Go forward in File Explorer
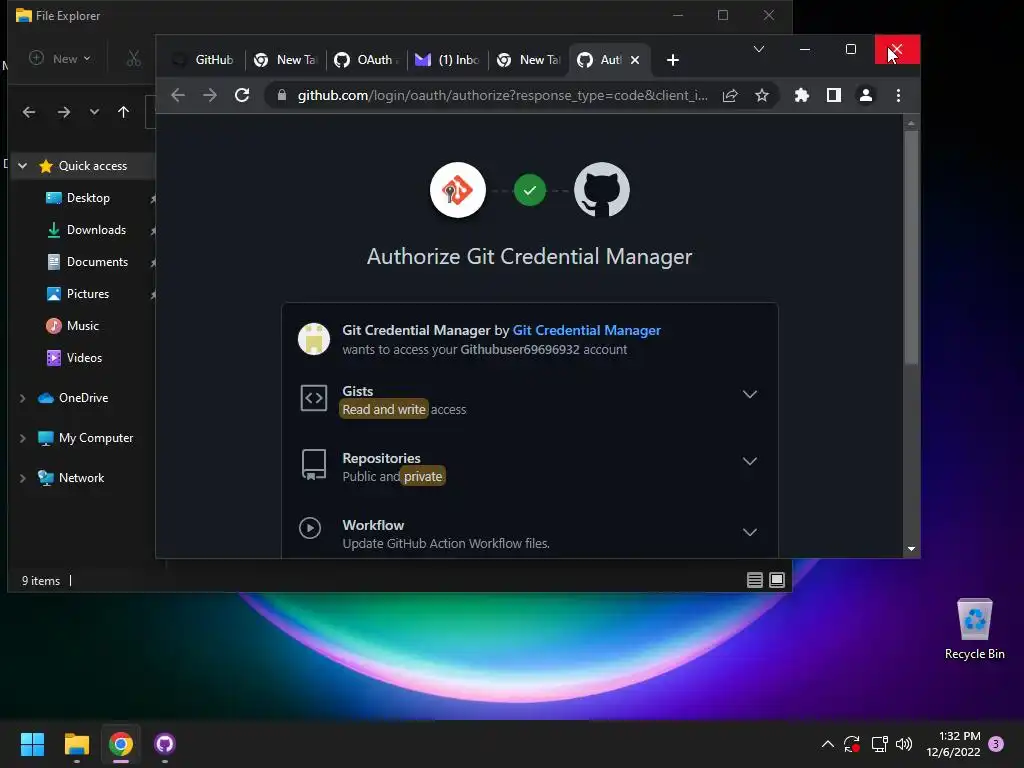The width and height of the screenshot is (1024, 768). (63, 112)
